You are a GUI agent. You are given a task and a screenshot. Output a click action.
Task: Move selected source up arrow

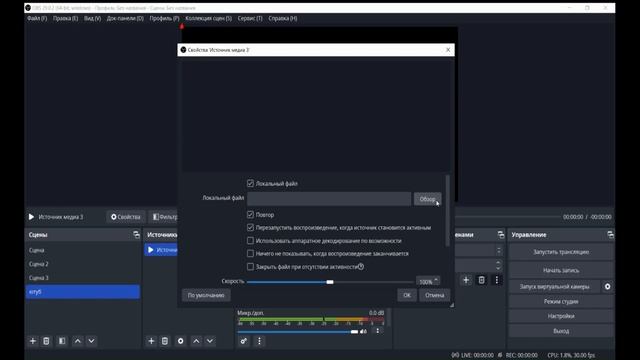tap(196, 341)
